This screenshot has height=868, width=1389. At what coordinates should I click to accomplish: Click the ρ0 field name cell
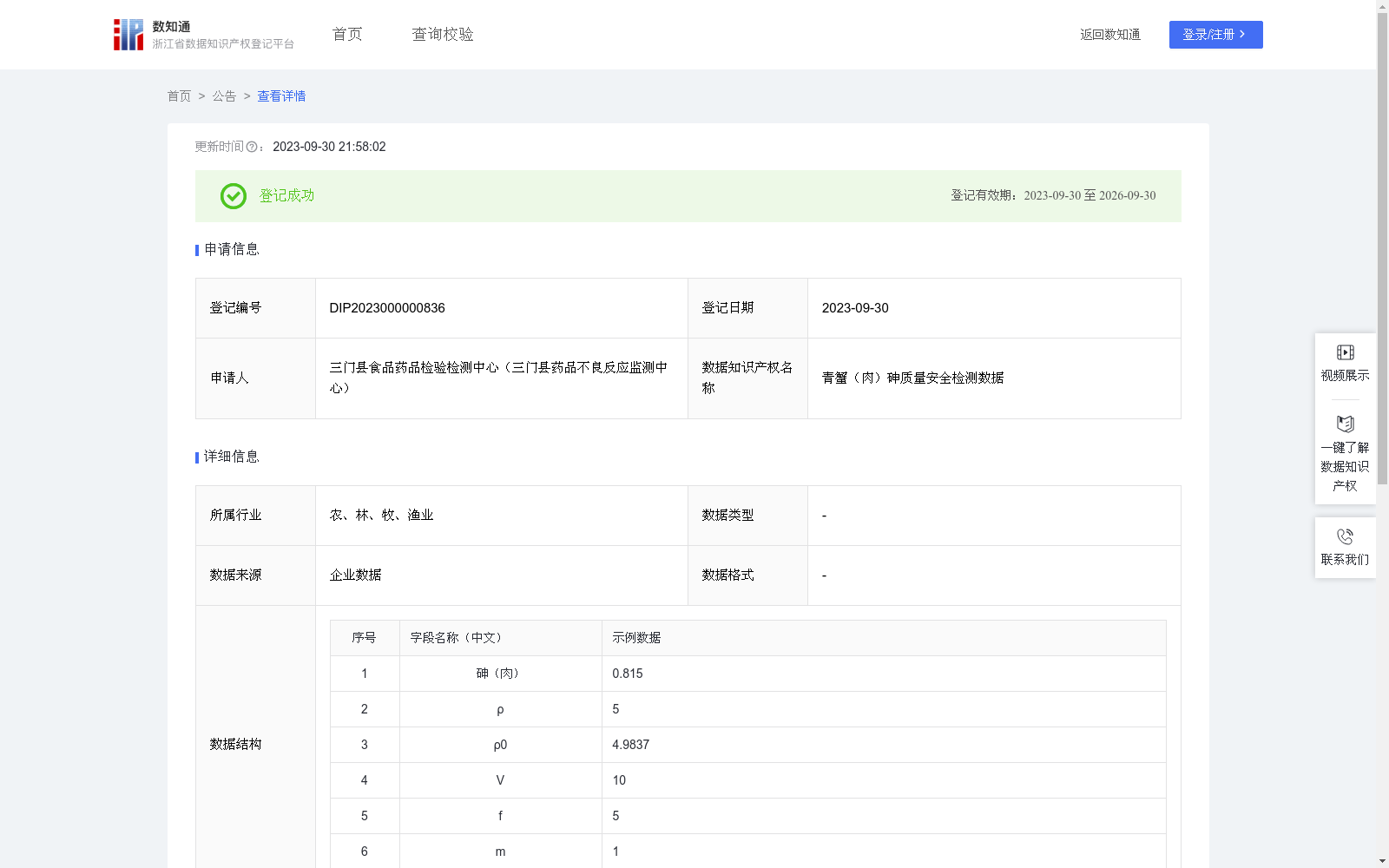(x=500, y=745)
